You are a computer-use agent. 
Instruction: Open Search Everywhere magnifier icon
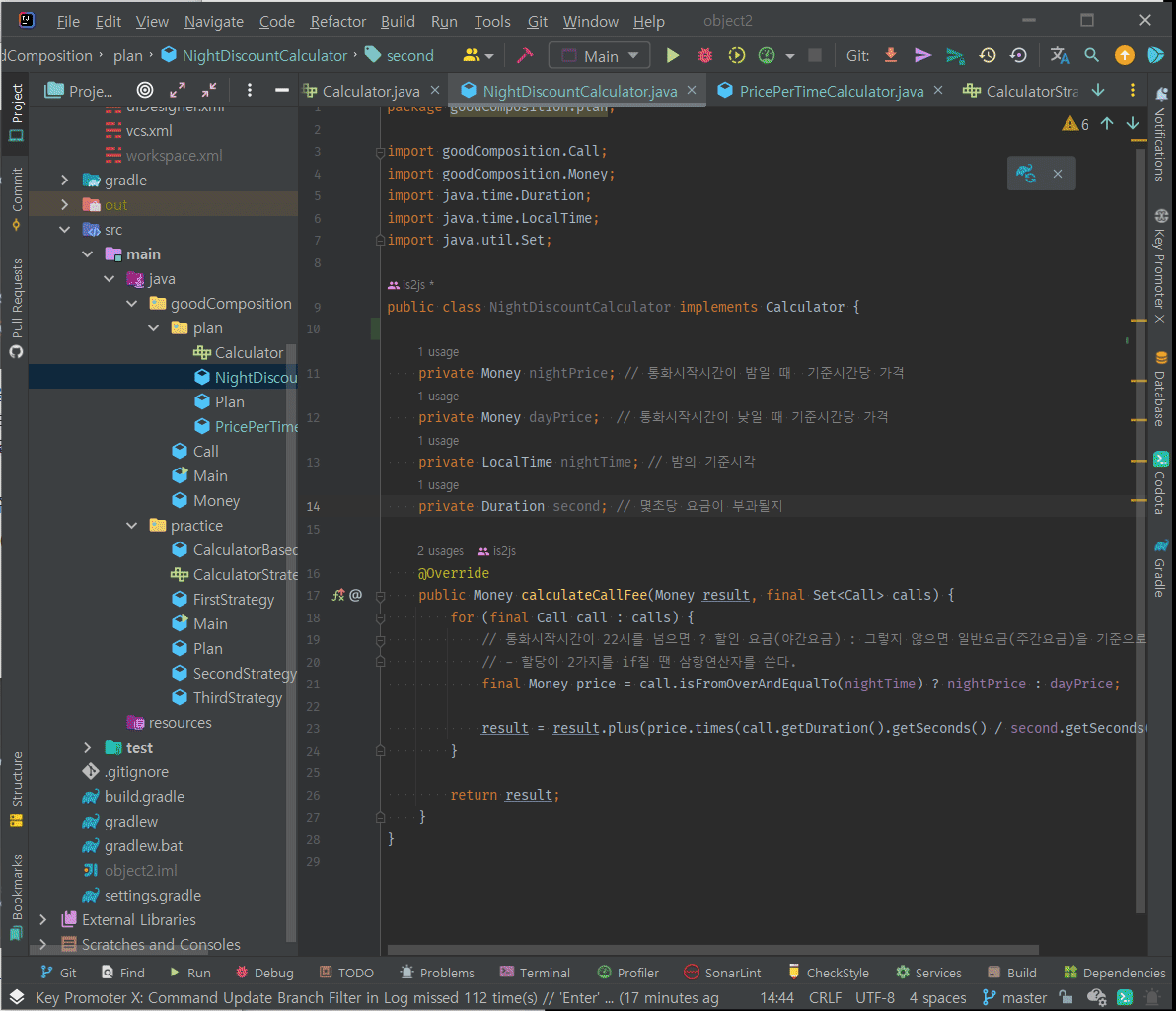[x=1092, y=56]
